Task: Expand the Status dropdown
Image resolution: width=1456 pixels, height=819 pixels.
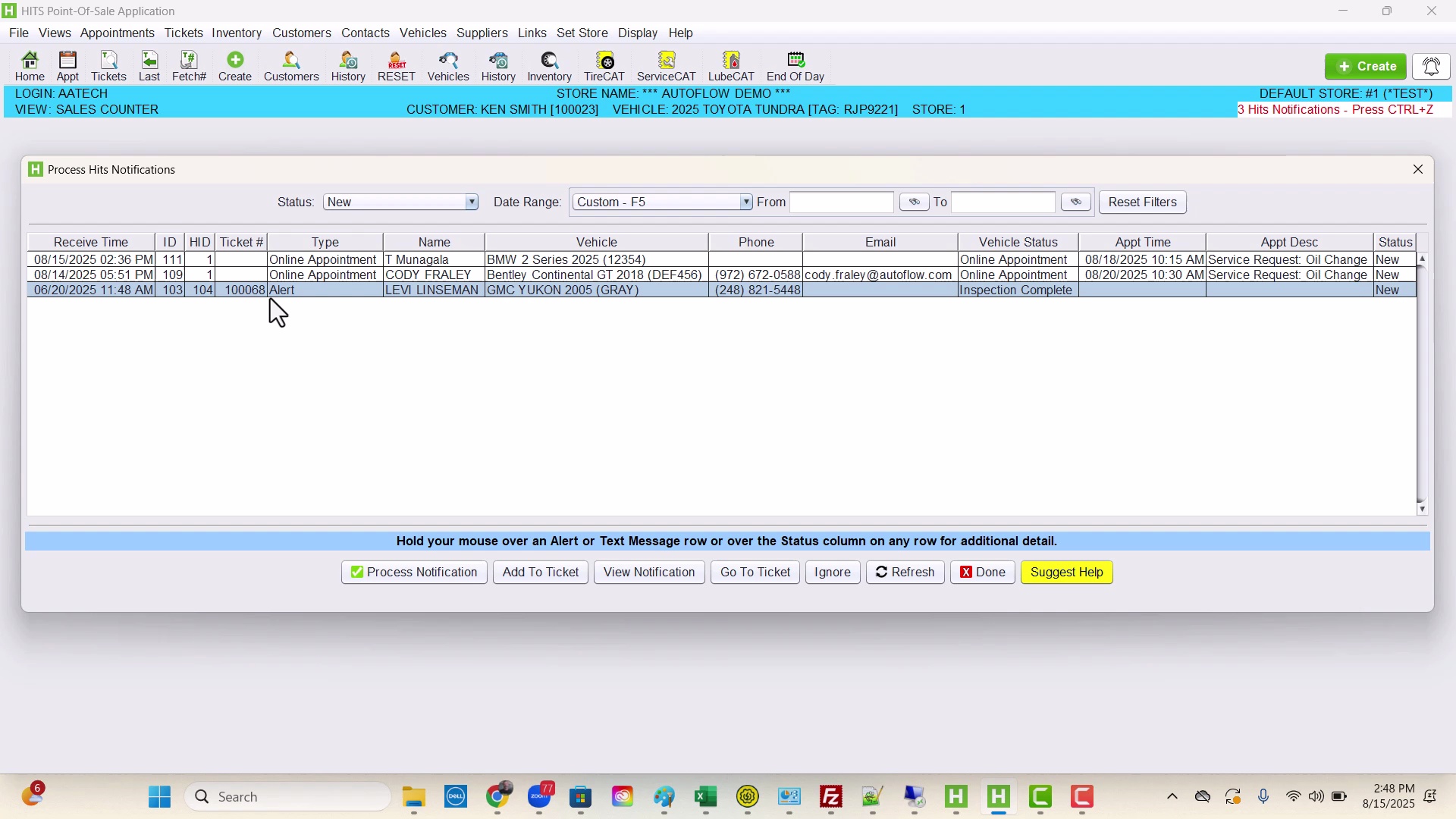Action: tap(472, 202)
